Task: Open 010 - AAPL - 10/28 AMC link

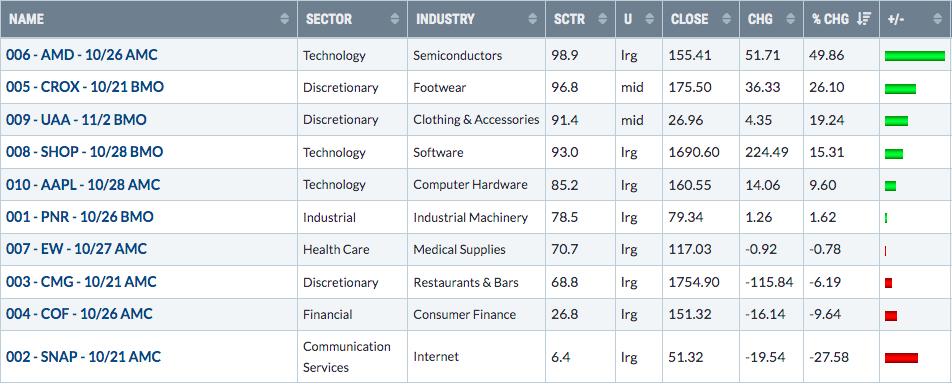Action: [x=83, y=185]
